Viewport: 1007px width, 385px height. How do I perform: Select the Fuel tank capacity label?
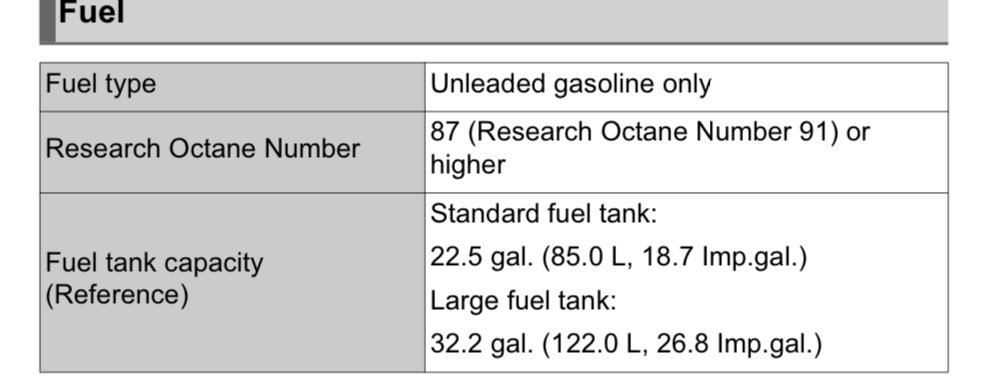click(x=154, y=264)
